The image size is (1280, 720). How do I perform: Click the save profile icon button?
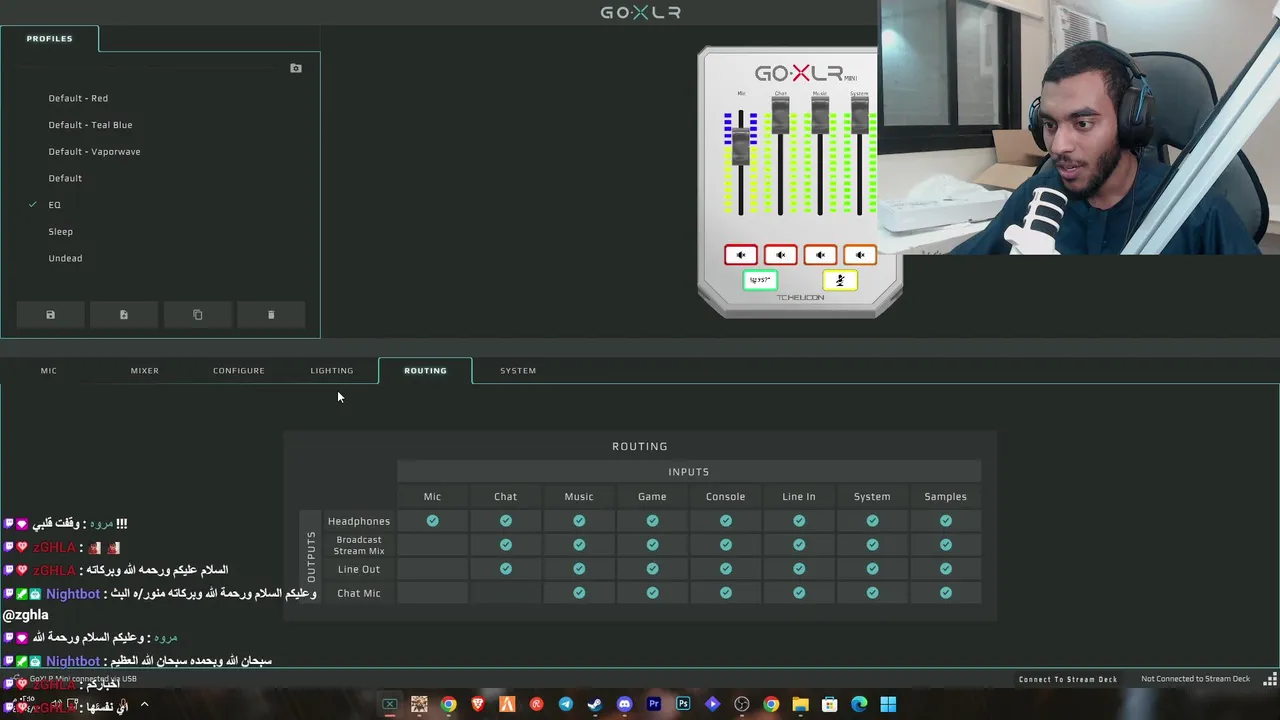[x=50, y=315]
